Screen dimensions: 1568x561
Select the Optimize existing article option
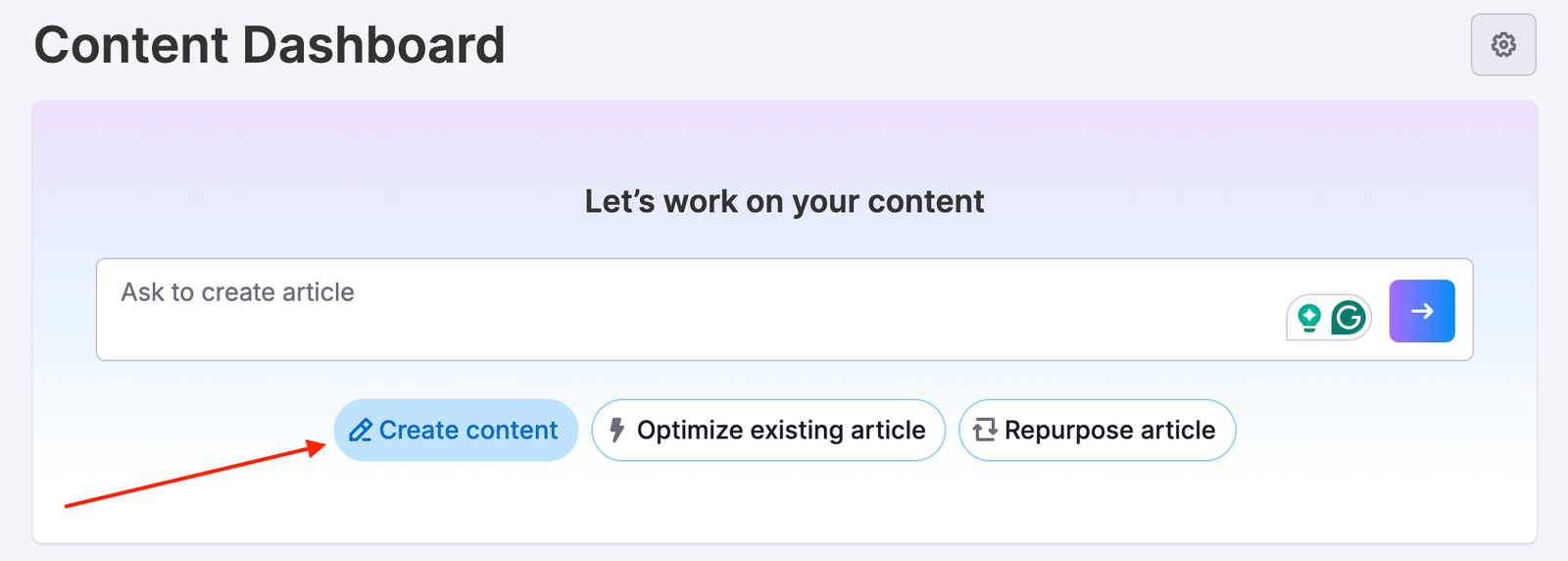point(768,431)
